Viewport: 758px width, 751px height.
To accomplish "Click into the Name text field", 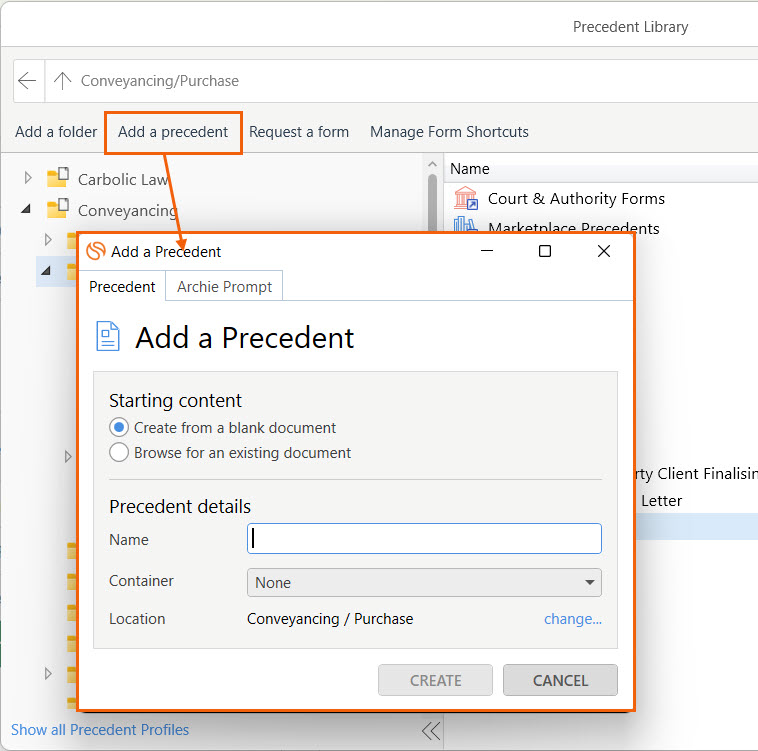I will pos(424,539).
